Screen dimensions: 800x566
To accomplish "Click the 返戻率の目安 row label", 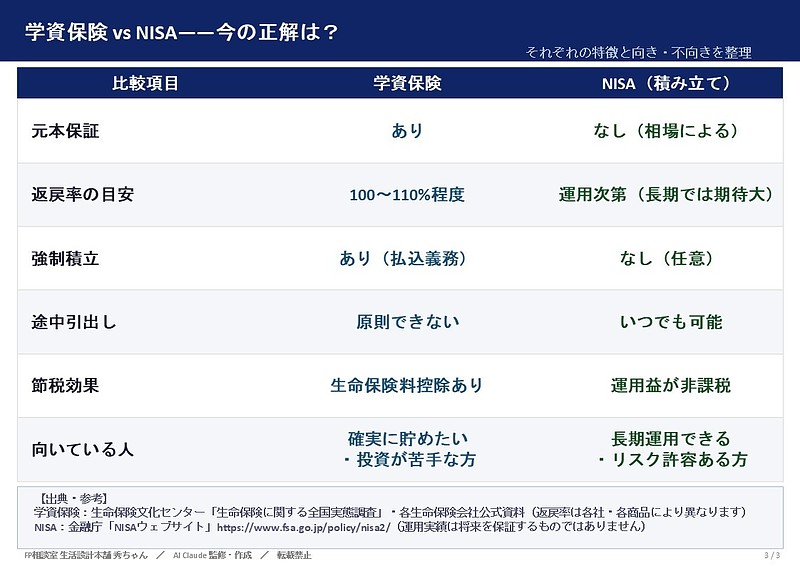I will click(x=83, y=194).
